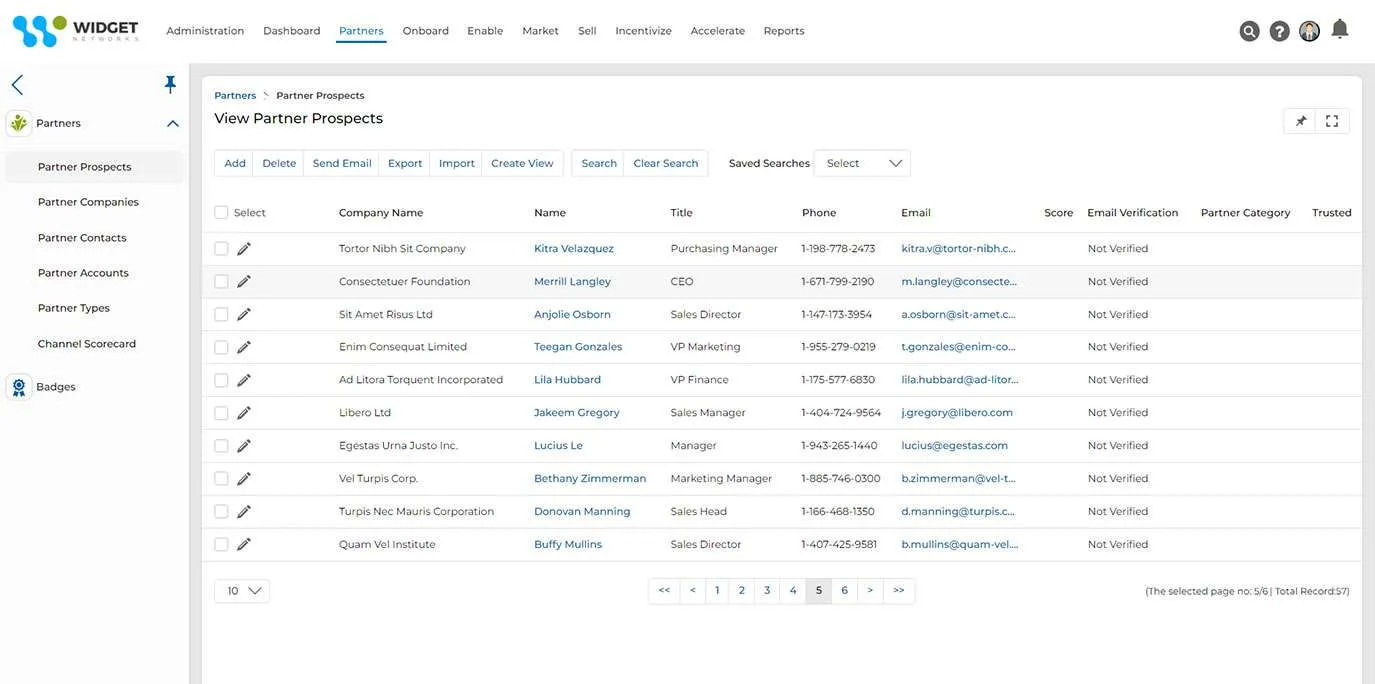Switch to the Partner Companies section
This screenshot has height=684, width=1375.
point(89,201)
